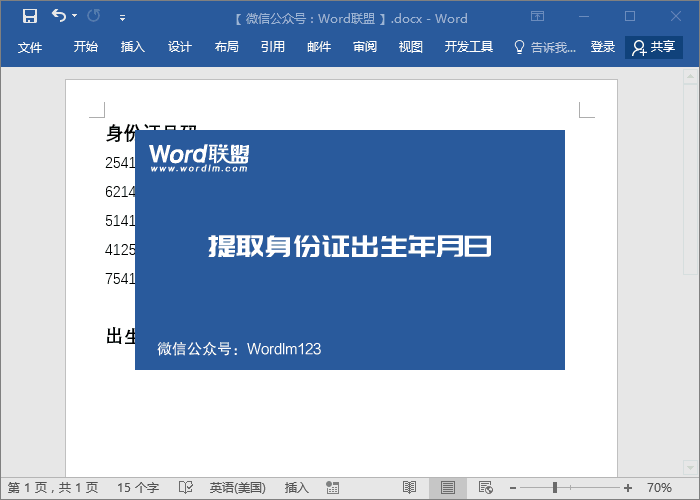The width and height of the screenshot is (700, 500).
Task: Click the line starting with 5141
Action: [x=120, y=221]
